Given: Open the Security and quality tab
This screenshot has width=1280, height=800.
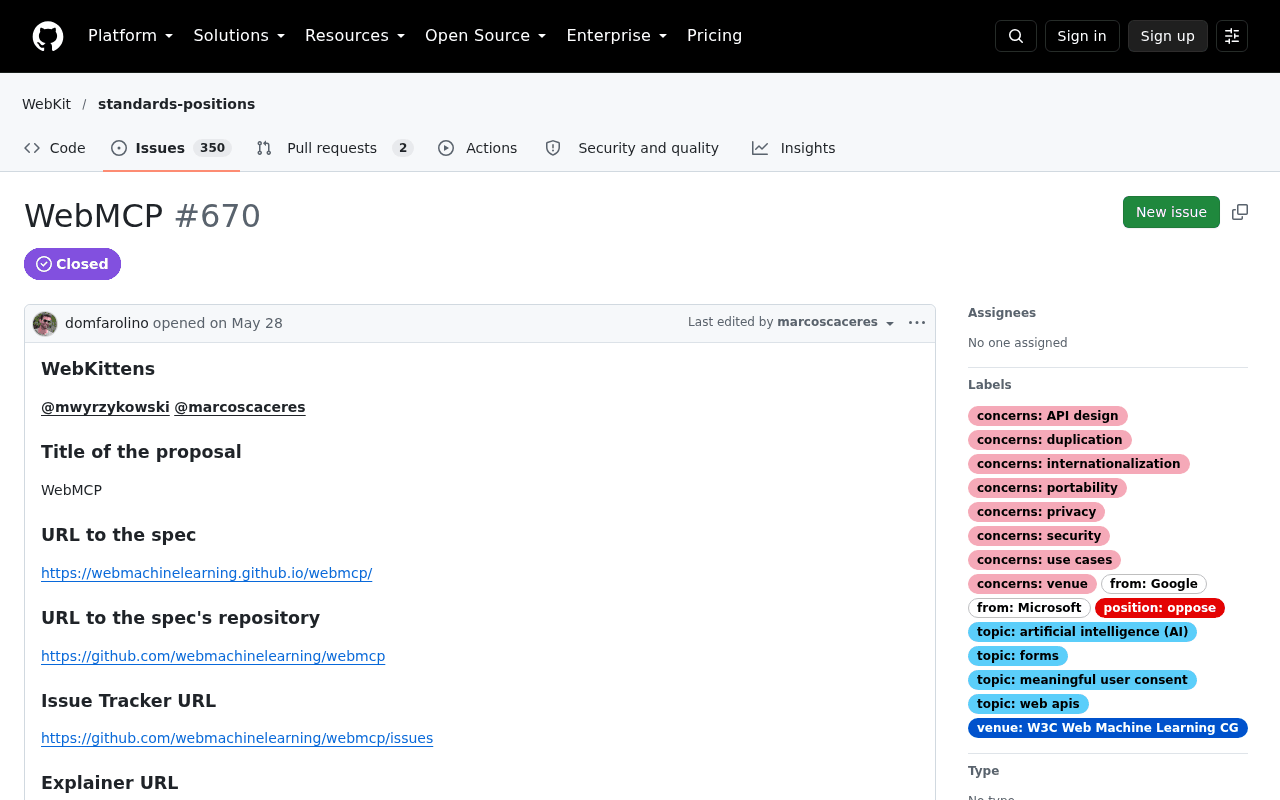Looking at the screenshot, I should 632,148.
